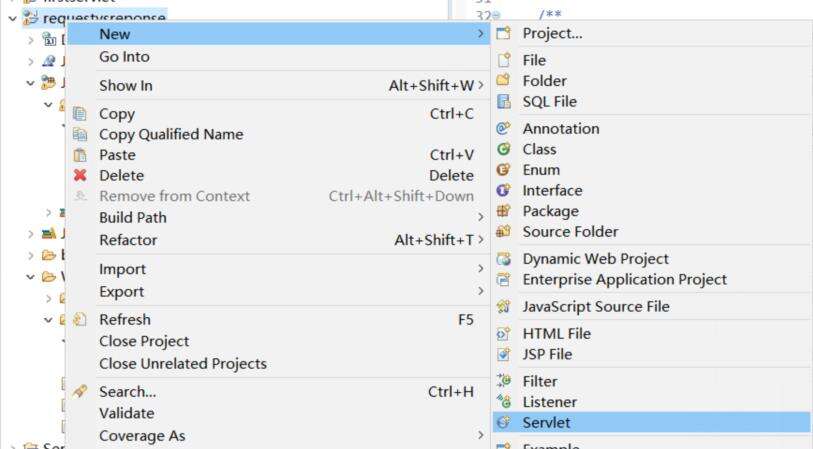813x449 pixels.
Task: Click the Package icon in submenu
Action: (503, 211)
